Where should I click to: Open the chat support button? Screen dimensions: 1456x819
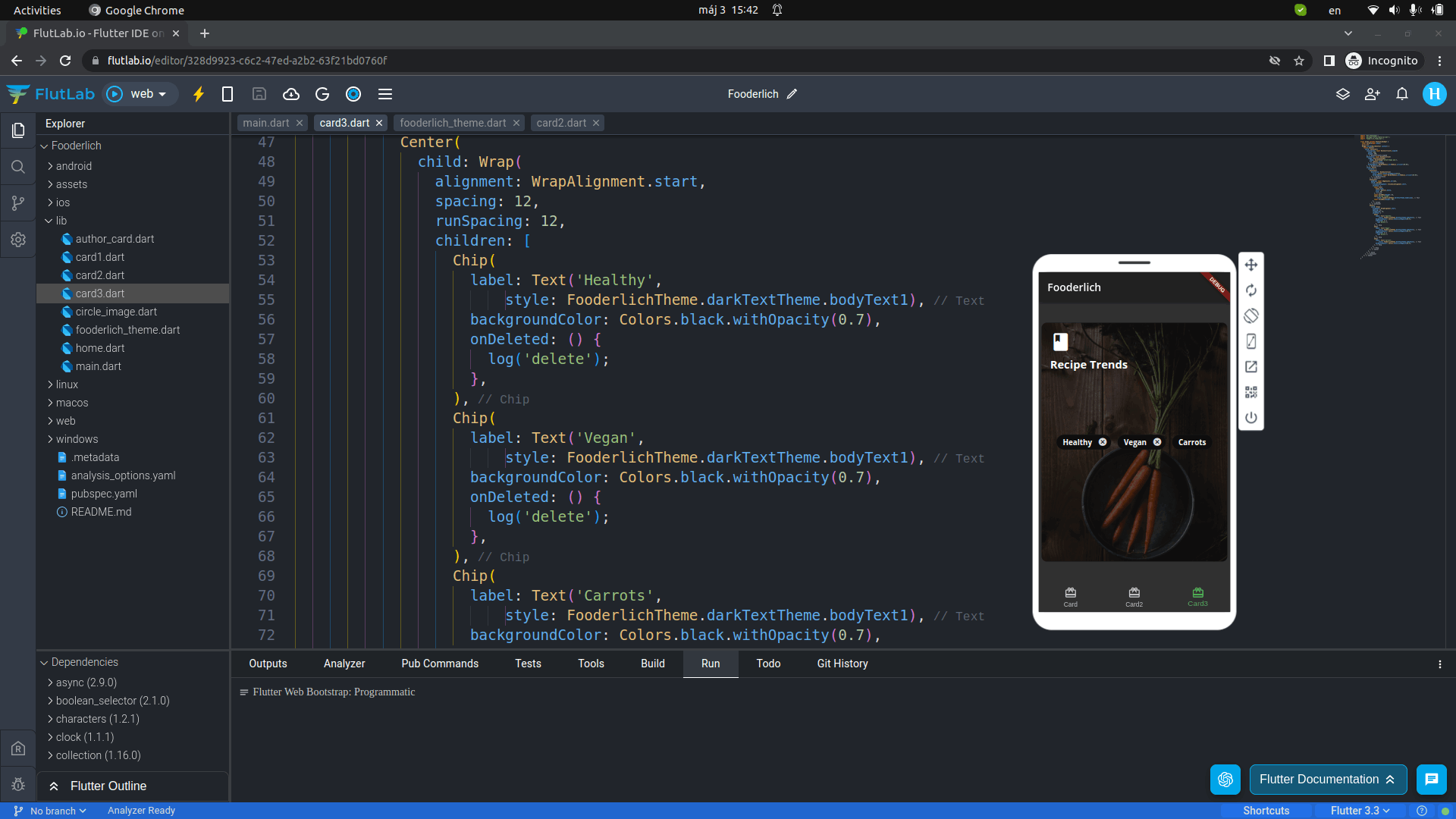pyautogui.click(x=1432, y=780)
